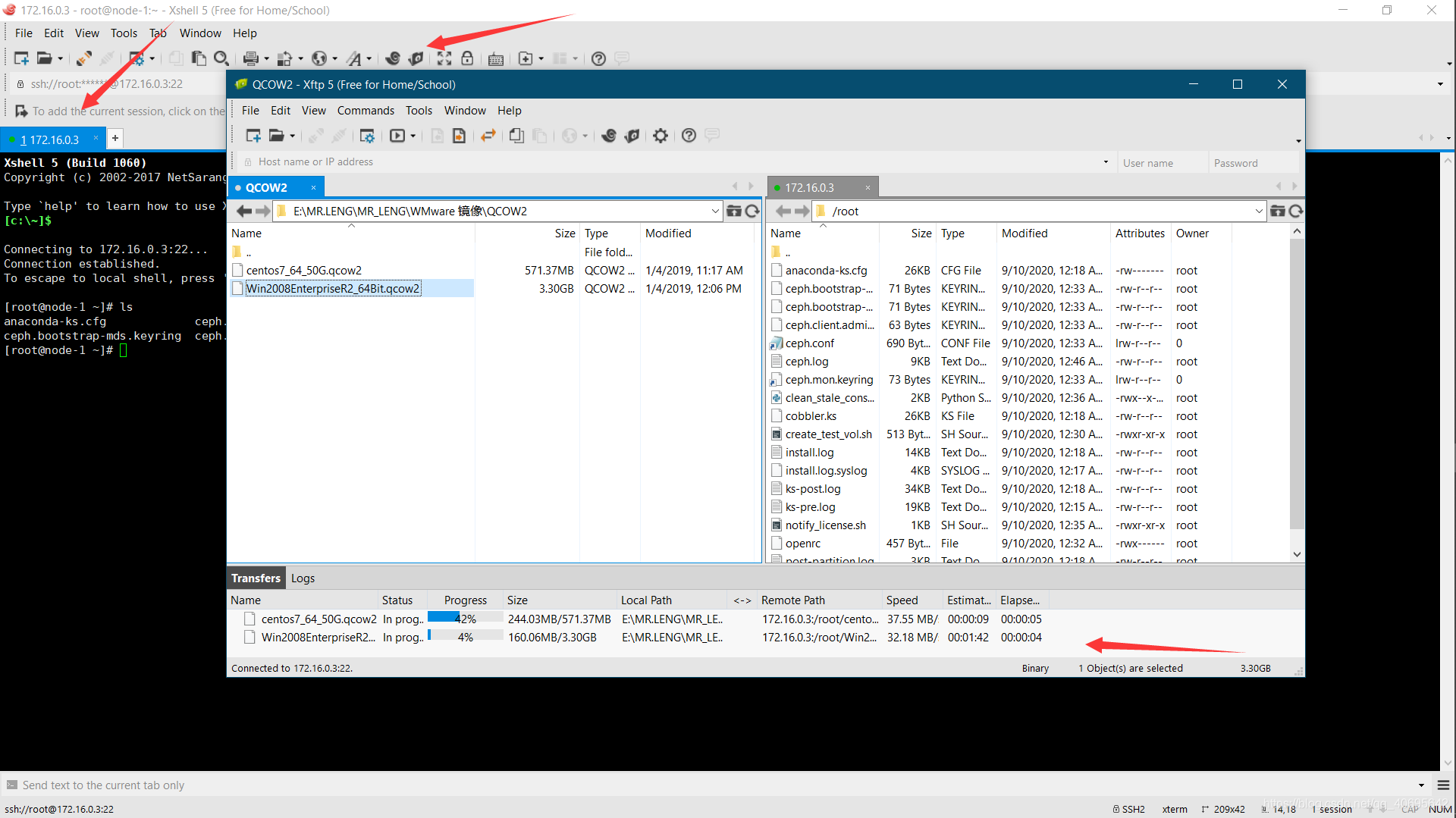Open the Xshell Window menu
The width and height of the screenshot is (1456, 818).
tap(200, 33)
